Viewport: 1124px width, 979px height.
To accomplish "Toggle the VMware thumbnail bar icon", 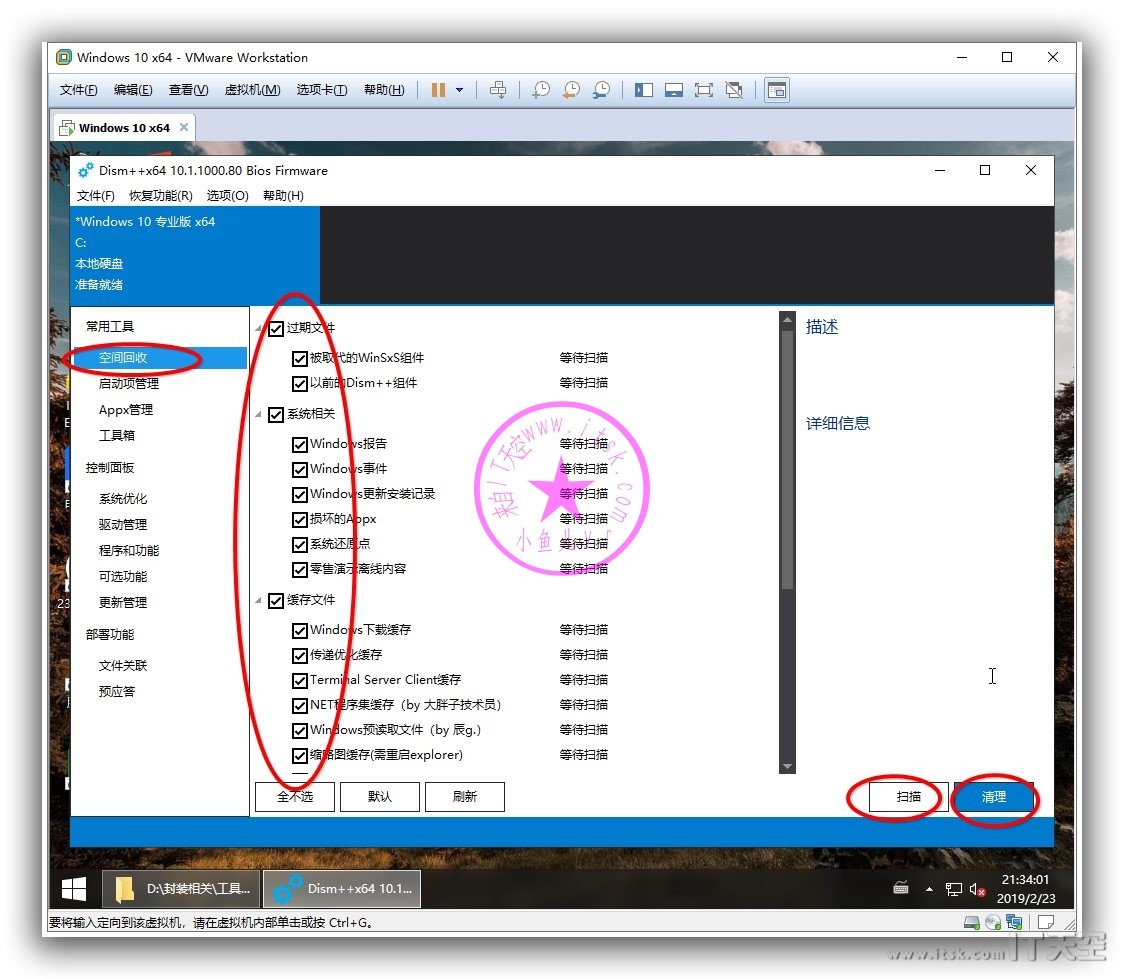I will pos(674,90).
